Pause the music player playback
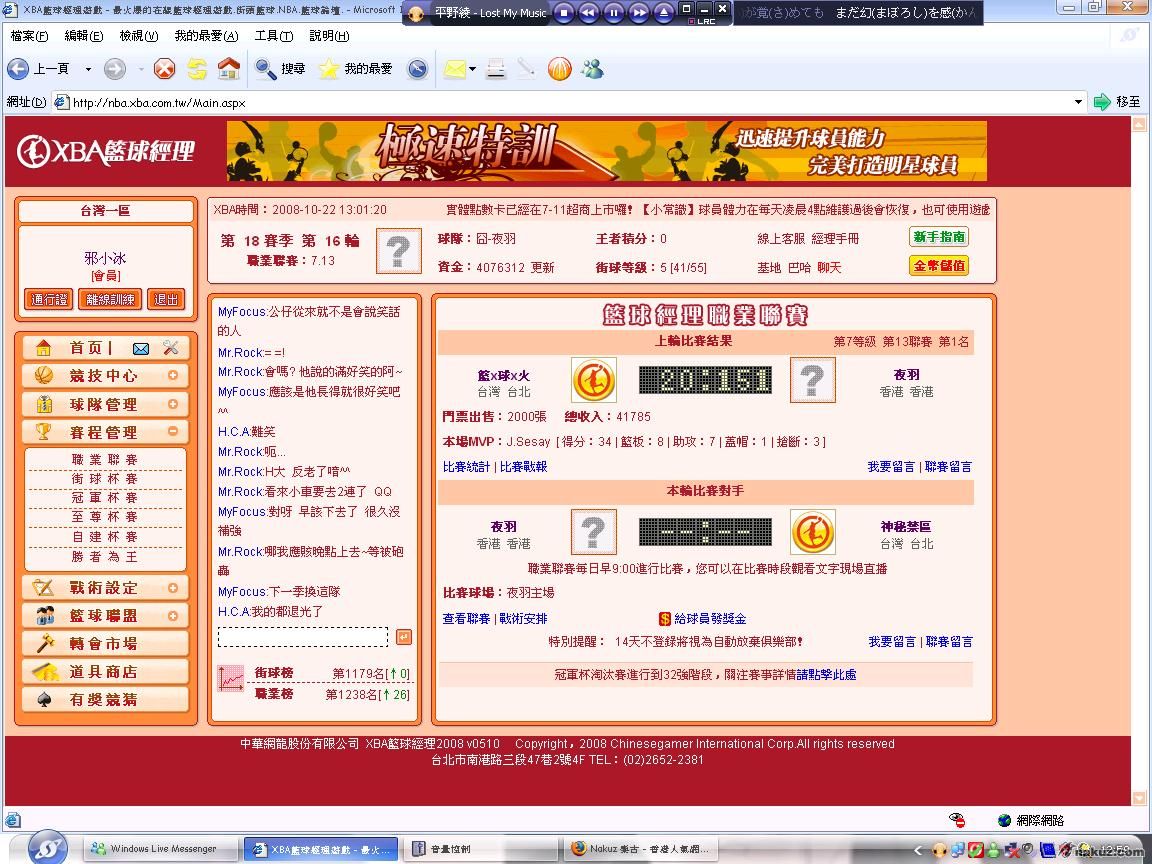Viewport: 1152px width, 864px height. [614, 13]
